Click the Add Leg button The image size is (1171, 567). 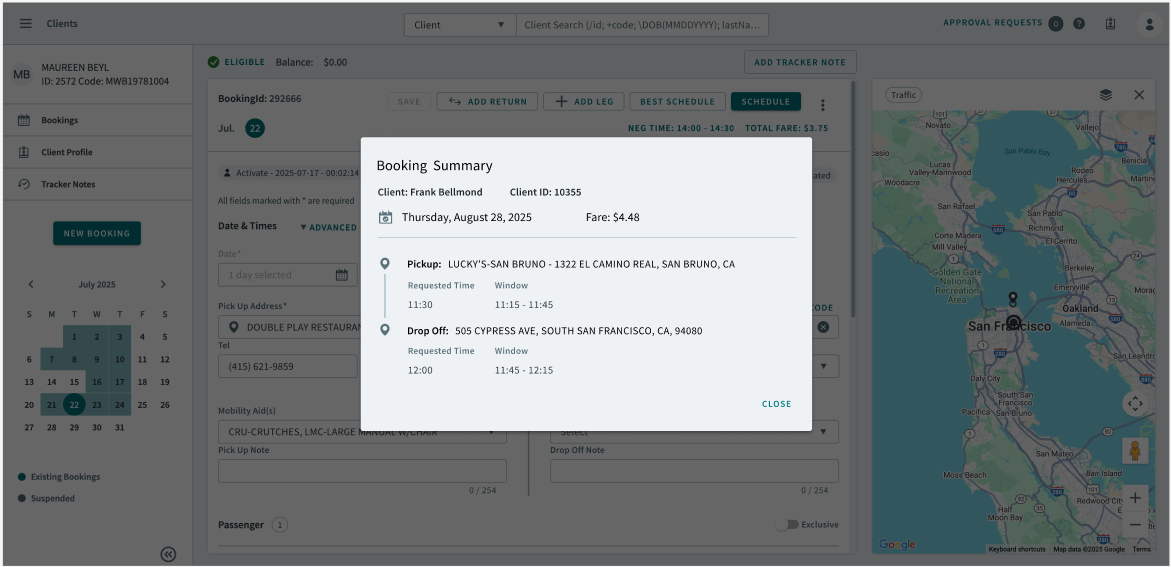pyautogui.click(x=583, y=102)
